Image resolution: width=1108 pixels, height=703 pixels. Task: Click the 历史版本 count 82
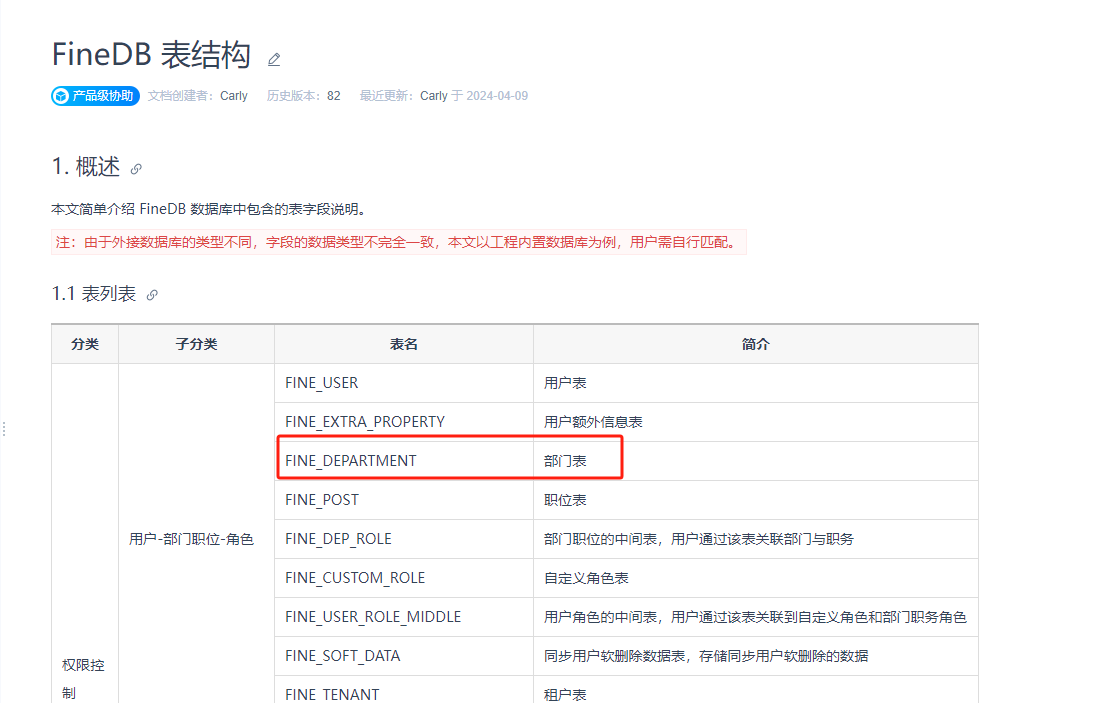[x=334, y=95]
